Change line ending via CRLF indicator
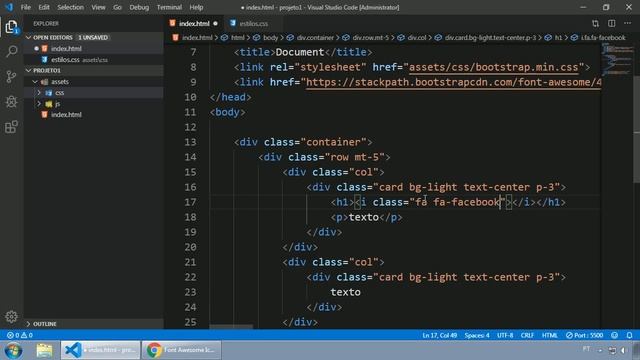This screenshot has width=640, height=360. (527, 335)
